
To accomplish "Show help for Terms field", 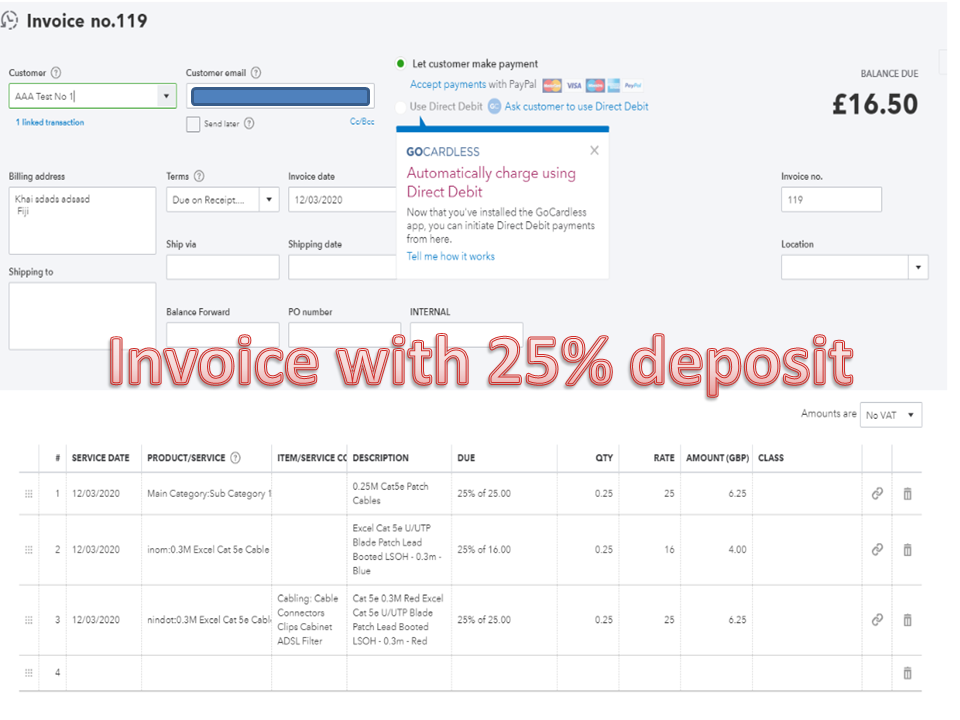I will point(199,176).
